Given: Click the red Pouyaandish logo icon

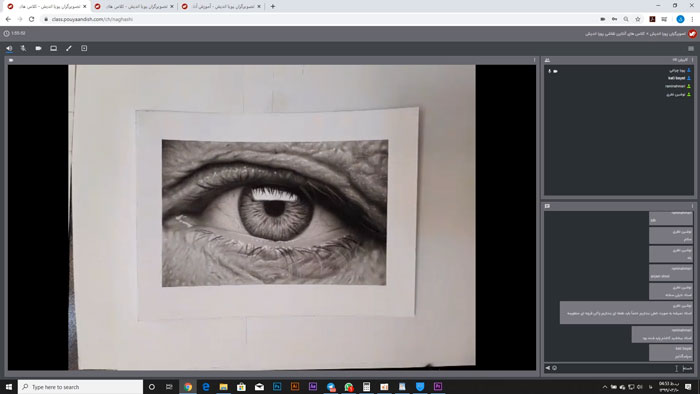Looking at the screenshot, I should pyautogui.click(x=692, y=33).
